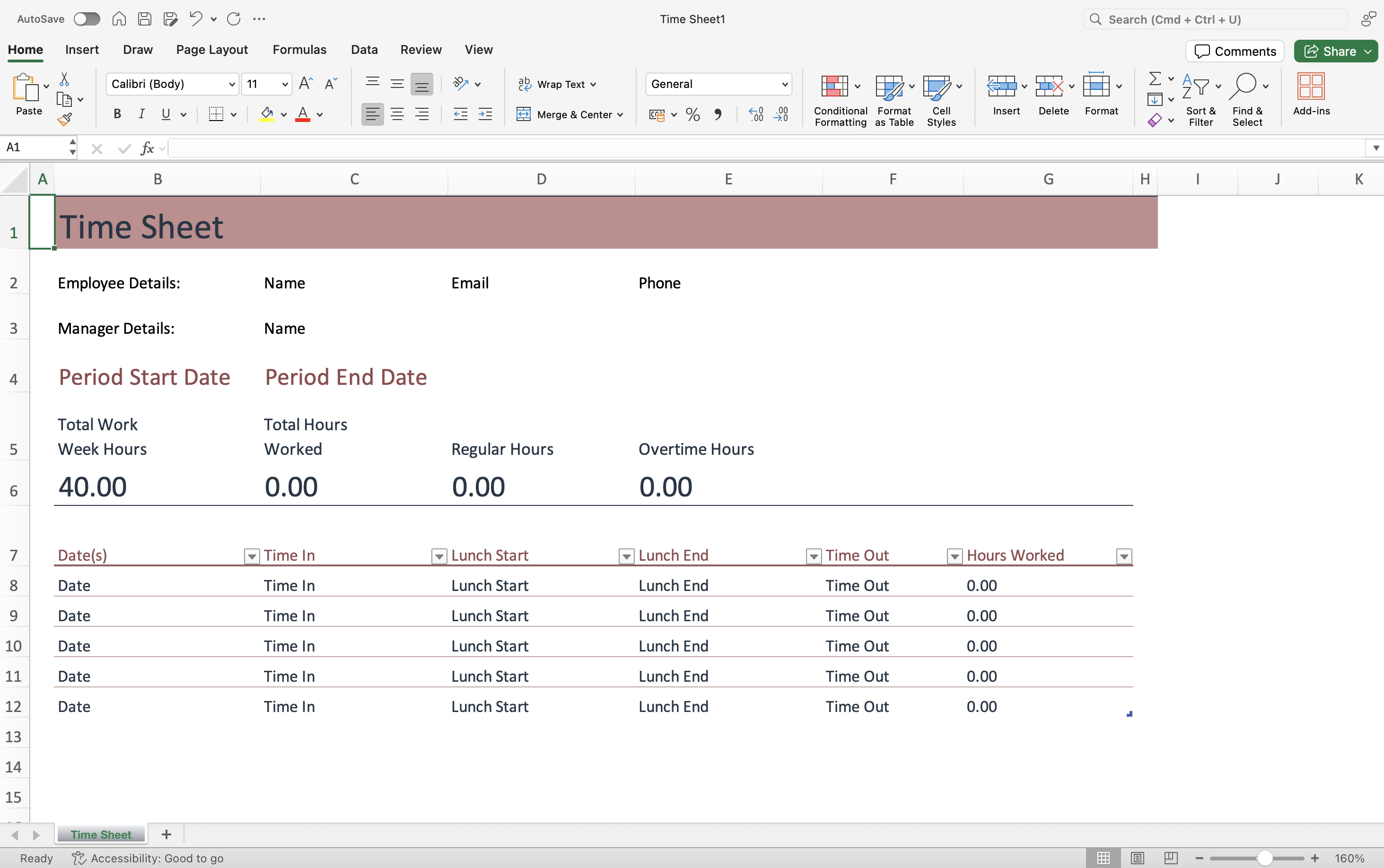Image resolution: width=1384 pixels, height=868 pixels.
Task: Click the Name Box showing A1
Action: point(35,148)
